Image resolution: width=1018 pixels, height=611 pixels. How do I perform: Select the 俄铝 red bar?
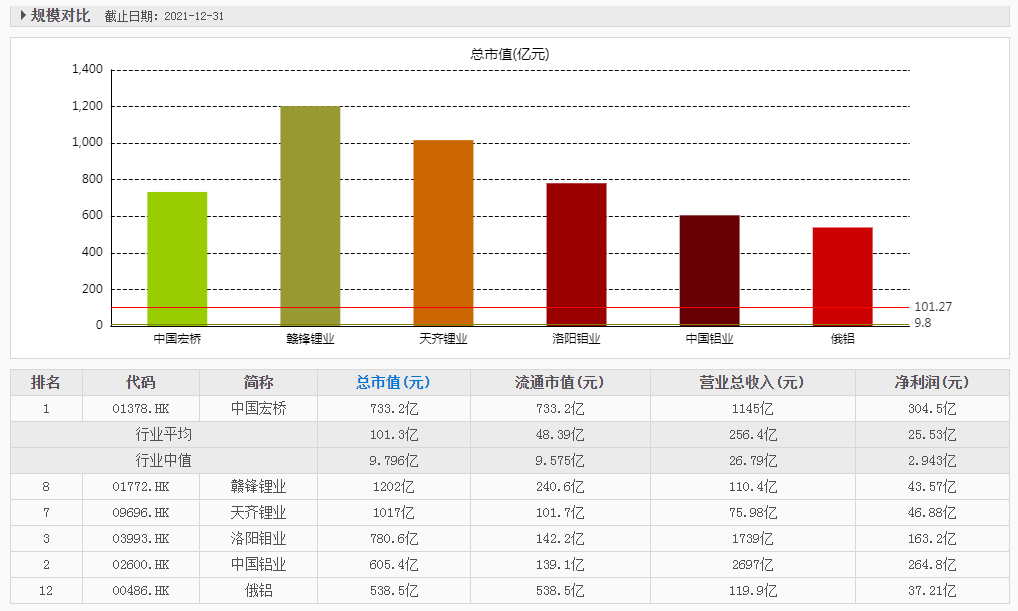843,276
